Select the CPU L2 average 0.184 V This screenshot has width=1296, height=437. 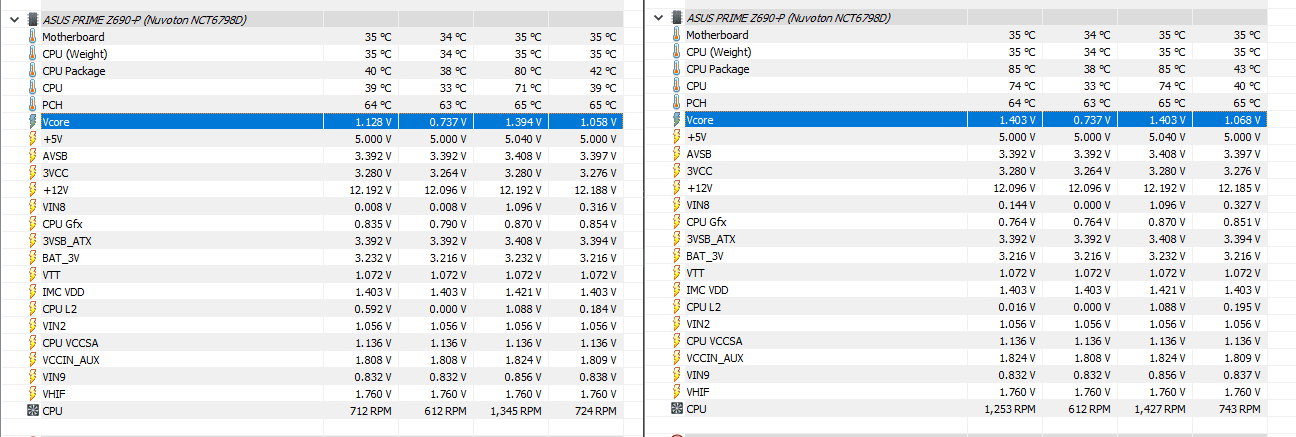(x=599, y=309)
